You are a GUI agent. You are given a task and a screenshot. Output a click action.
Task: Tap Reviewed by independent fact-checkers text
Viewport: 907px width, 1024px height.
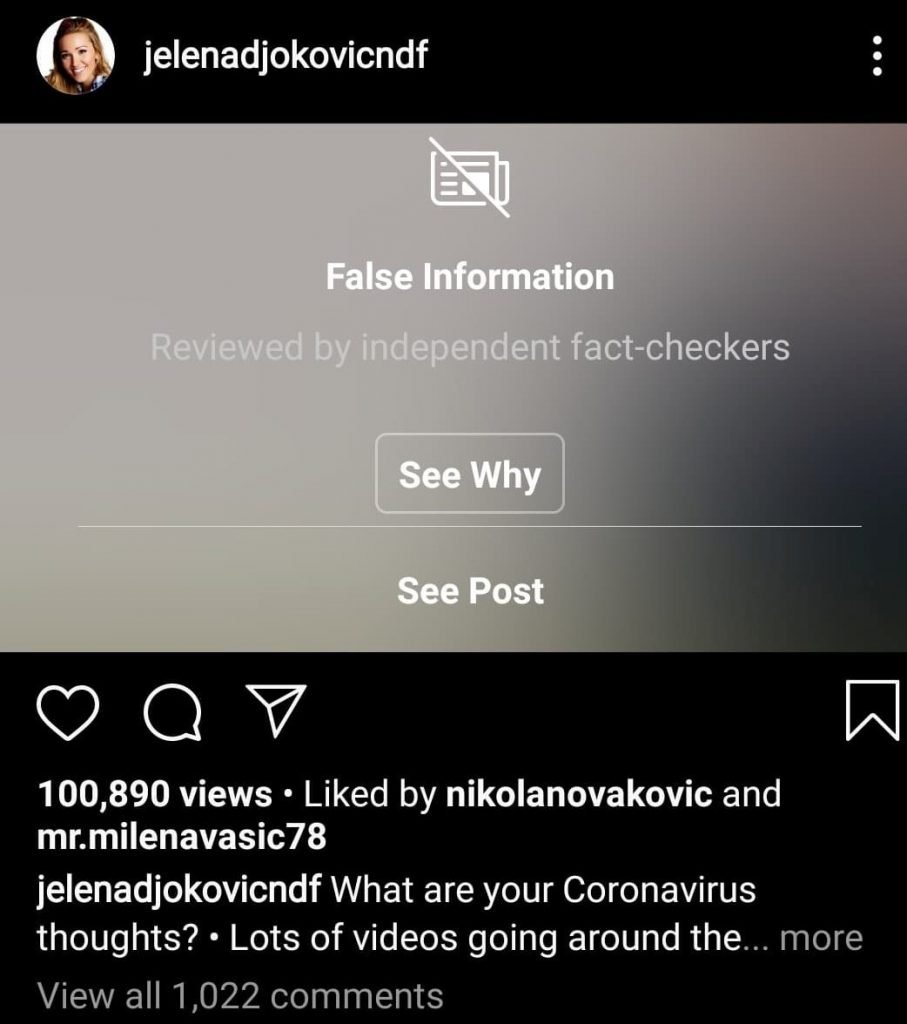[470, 347]
